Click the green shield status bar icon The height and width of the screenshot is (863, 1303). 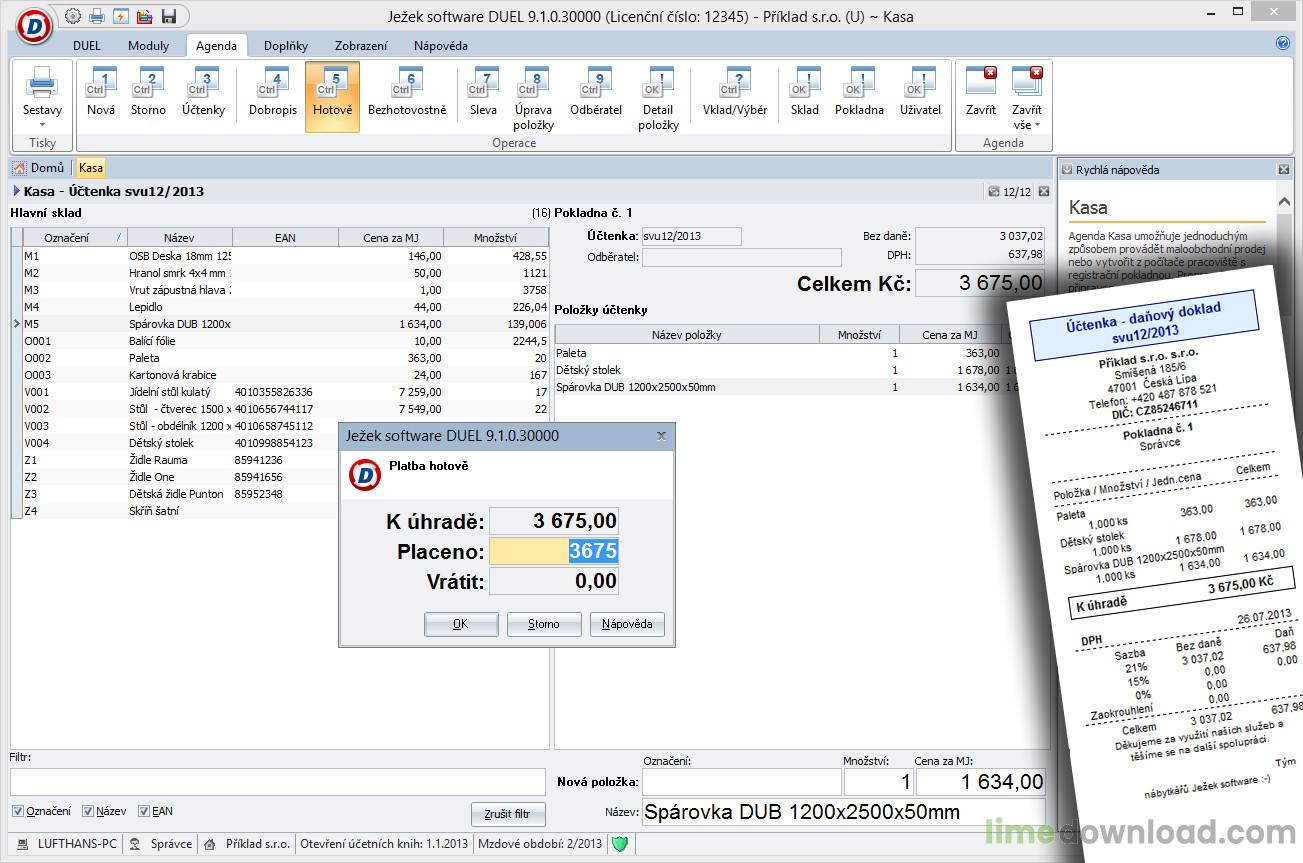tap(620, 843)
